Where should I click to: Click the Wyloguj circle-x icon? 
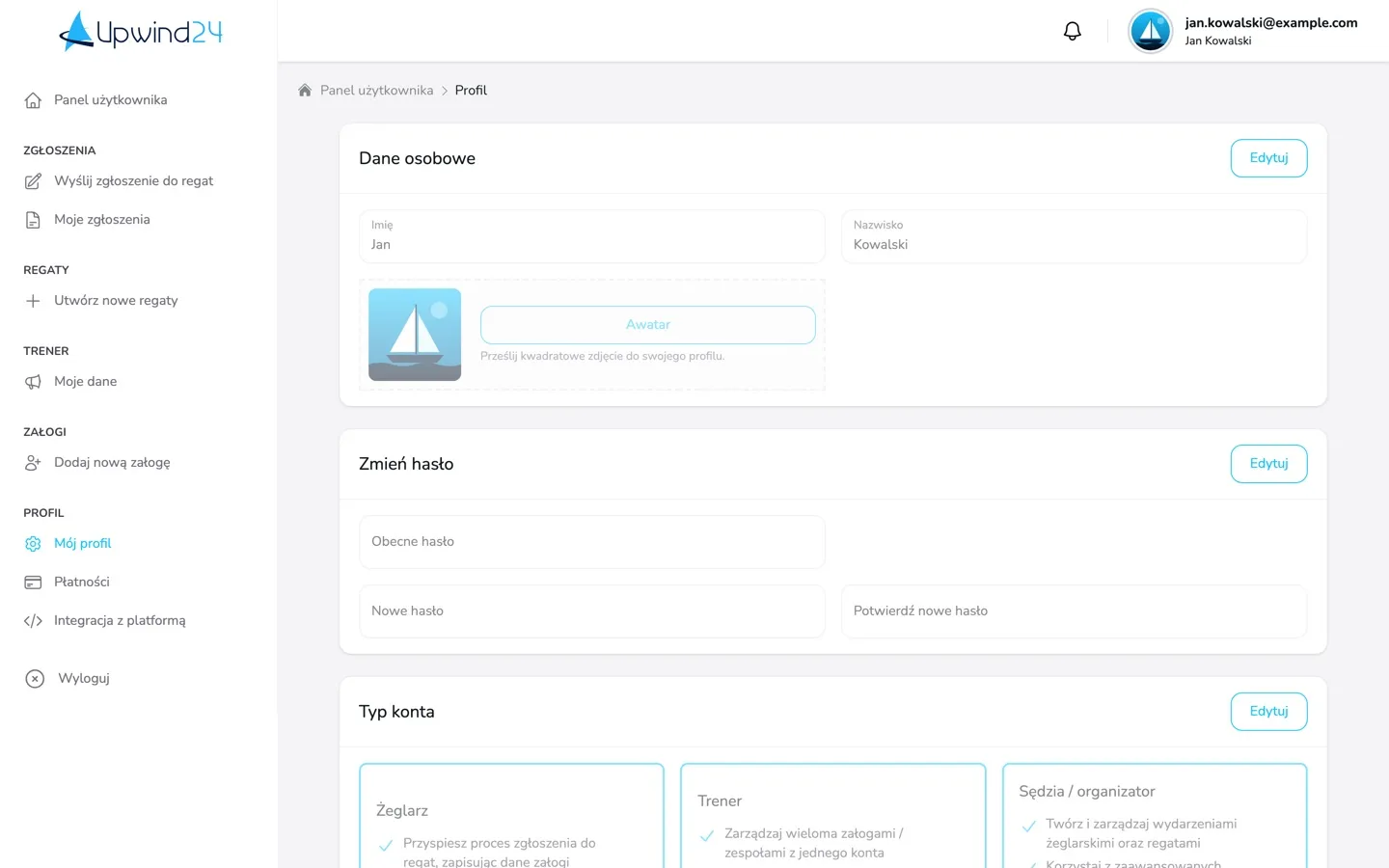[x=35, y=679]
